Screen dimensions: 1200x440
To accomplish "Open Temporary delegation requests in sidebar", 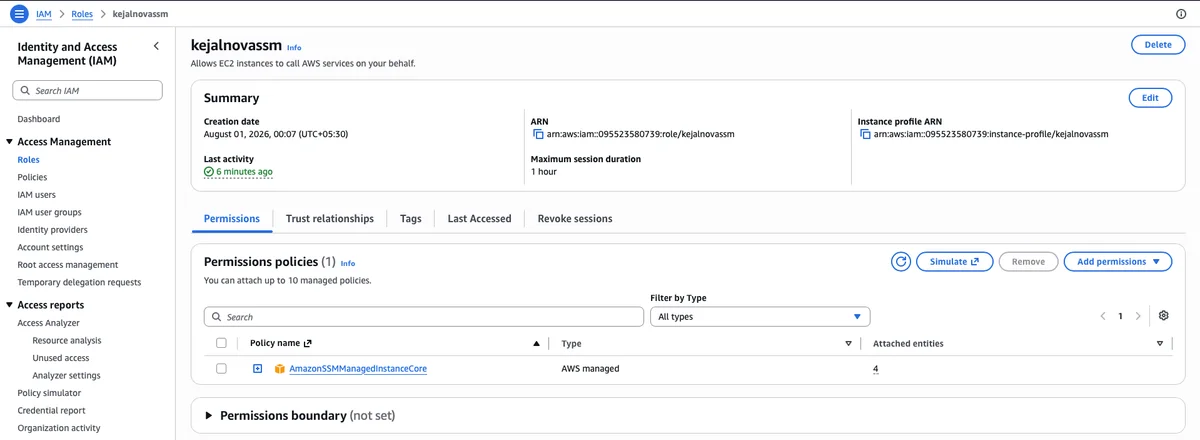I will click(80, 282).
